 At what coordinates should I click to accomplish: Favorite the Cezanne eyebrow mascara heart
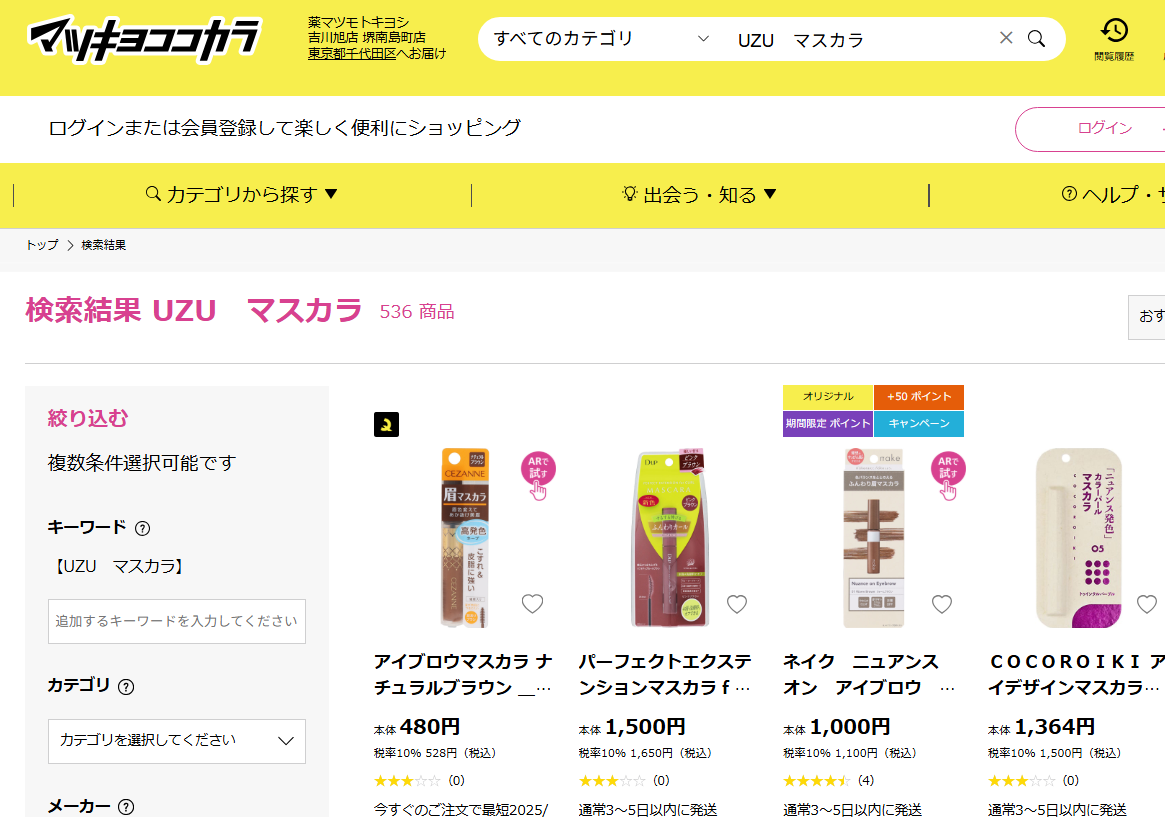(532, 604)
